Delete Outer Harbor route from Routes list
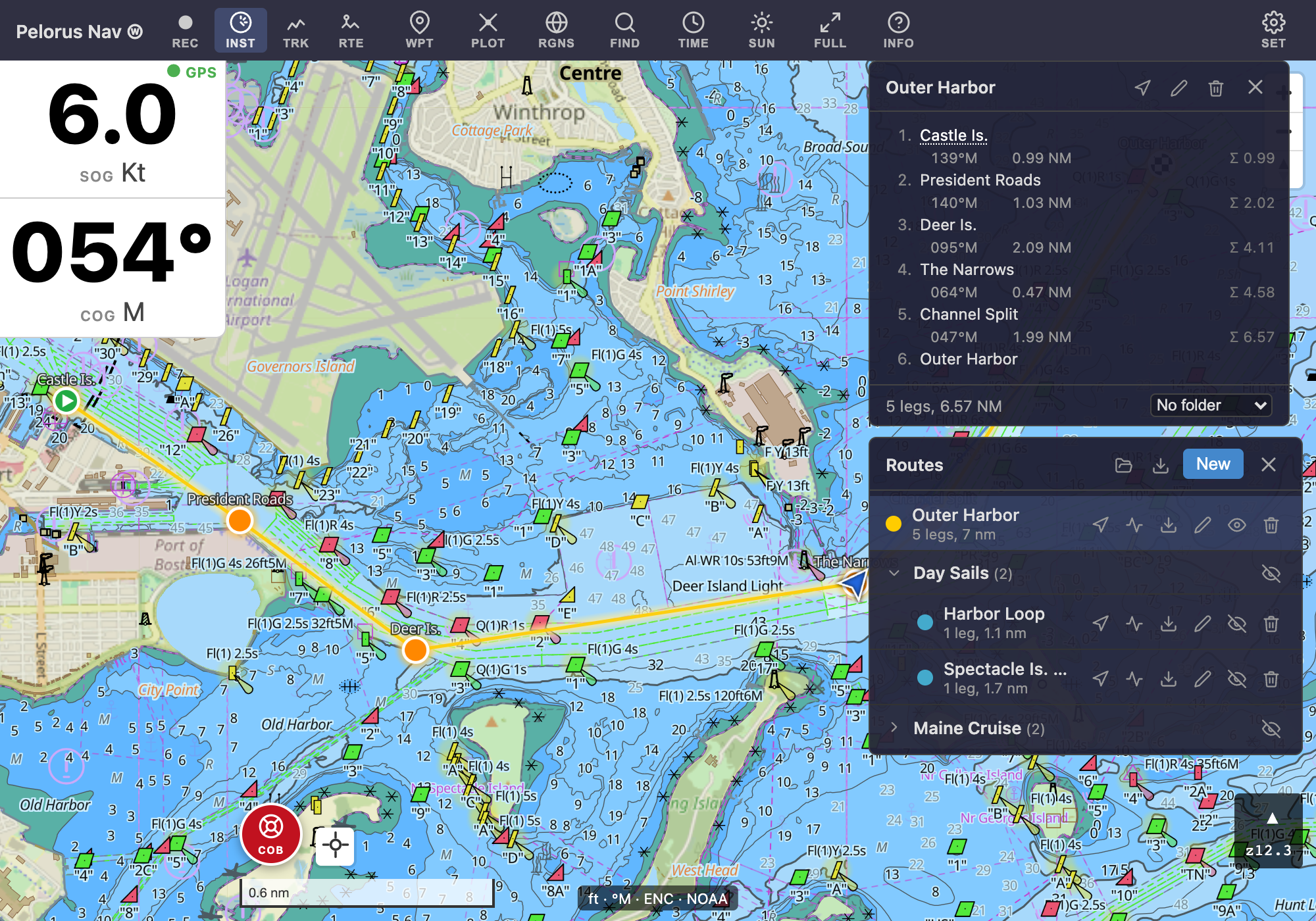 pyautogui.click(x=1271, y=525)
